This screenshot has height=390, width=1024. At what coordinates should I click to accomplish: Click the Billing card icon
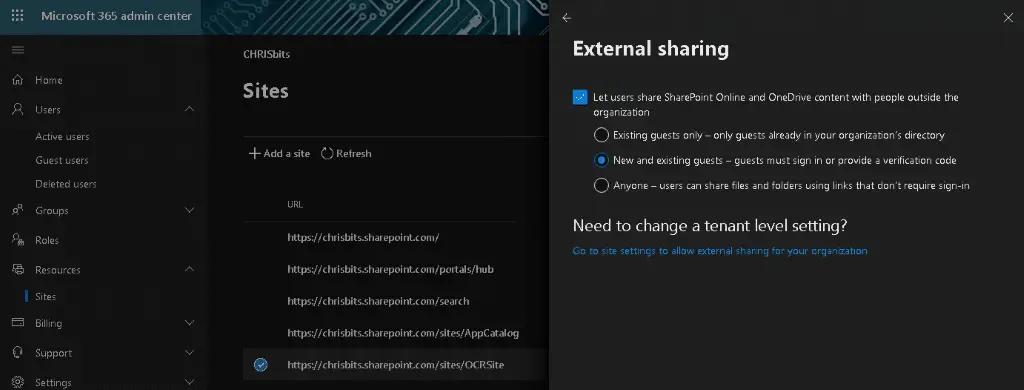pyautogui.click(x=18, y=323)
